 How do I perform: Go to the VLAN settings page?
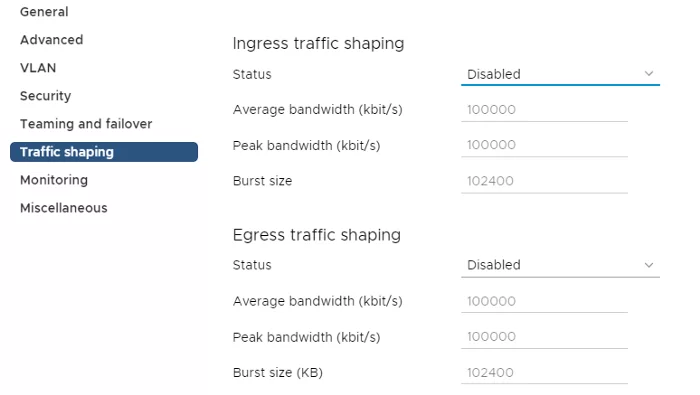(x=38, y=68)
